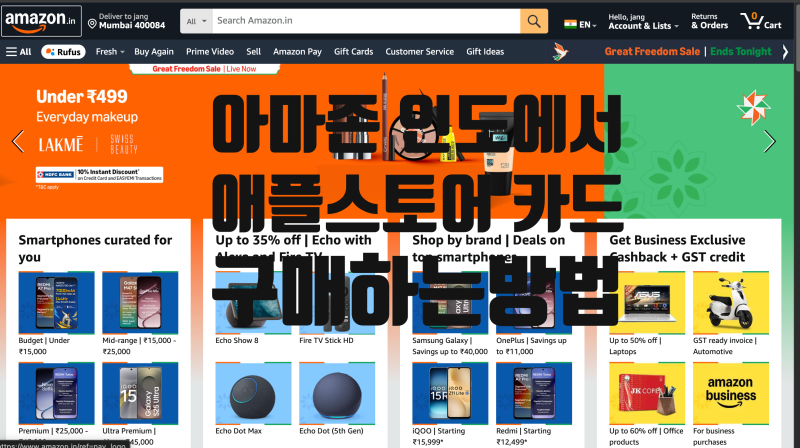The height and width of the screenshot is (448, 800).
Task: Open OnePlus savings up to ₹11,000 link
Action: pos(531,346)
